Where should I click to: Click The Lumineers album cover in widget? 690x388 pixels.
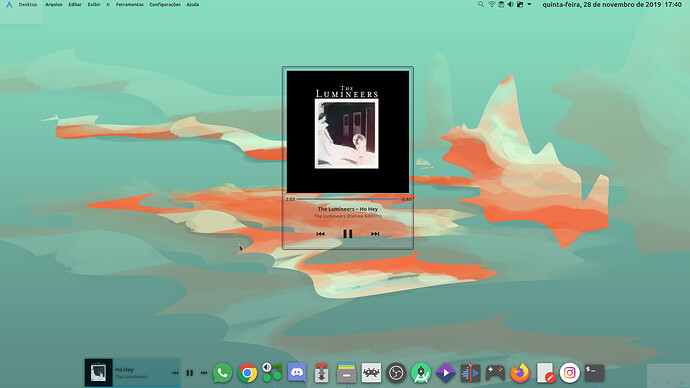point(348,132)
